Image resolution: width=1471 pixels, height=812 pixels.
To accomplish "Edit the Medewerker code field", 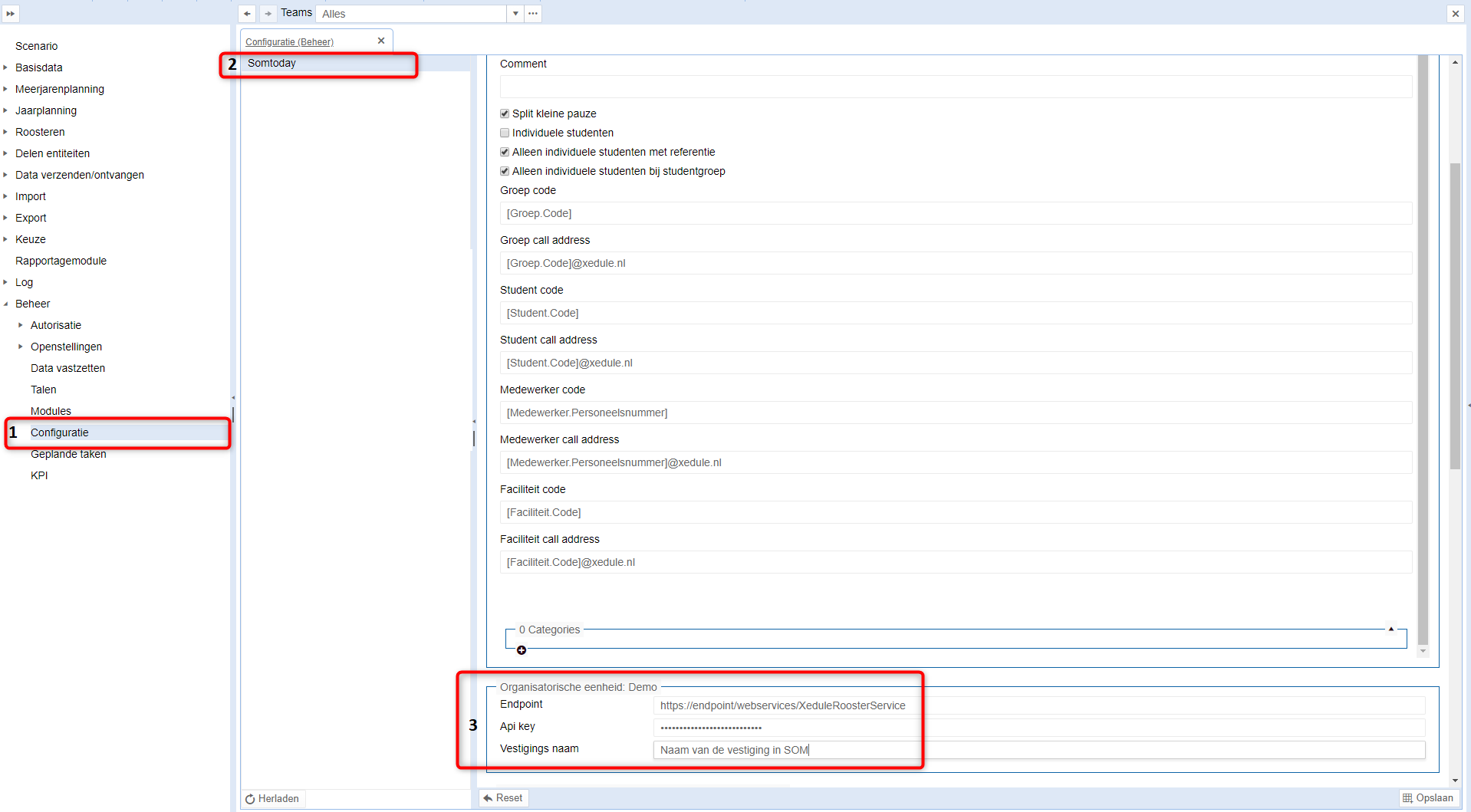I will [x=956, y=413].
